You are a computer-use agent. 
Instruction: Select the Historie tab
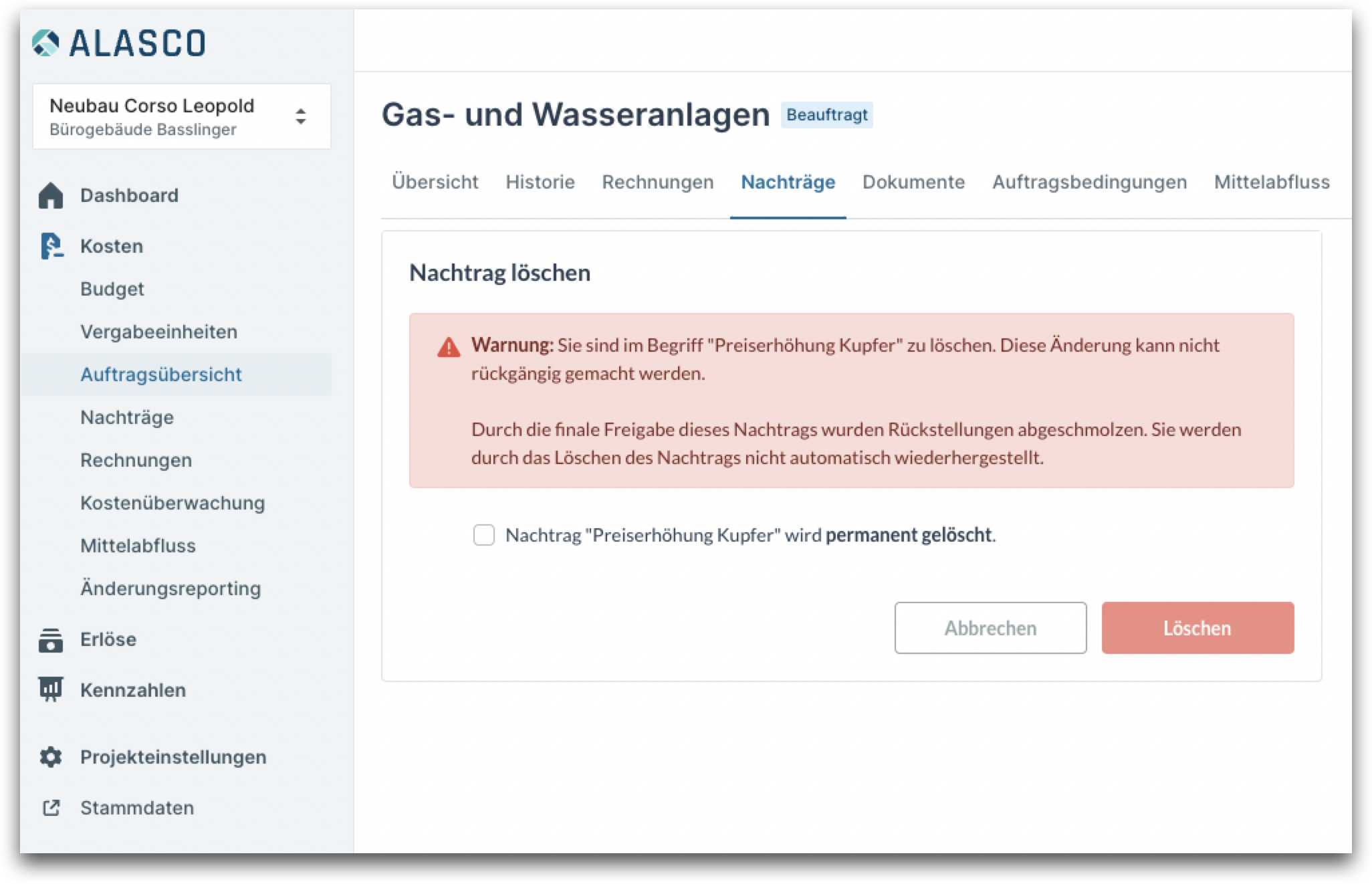tap(540, 182)
